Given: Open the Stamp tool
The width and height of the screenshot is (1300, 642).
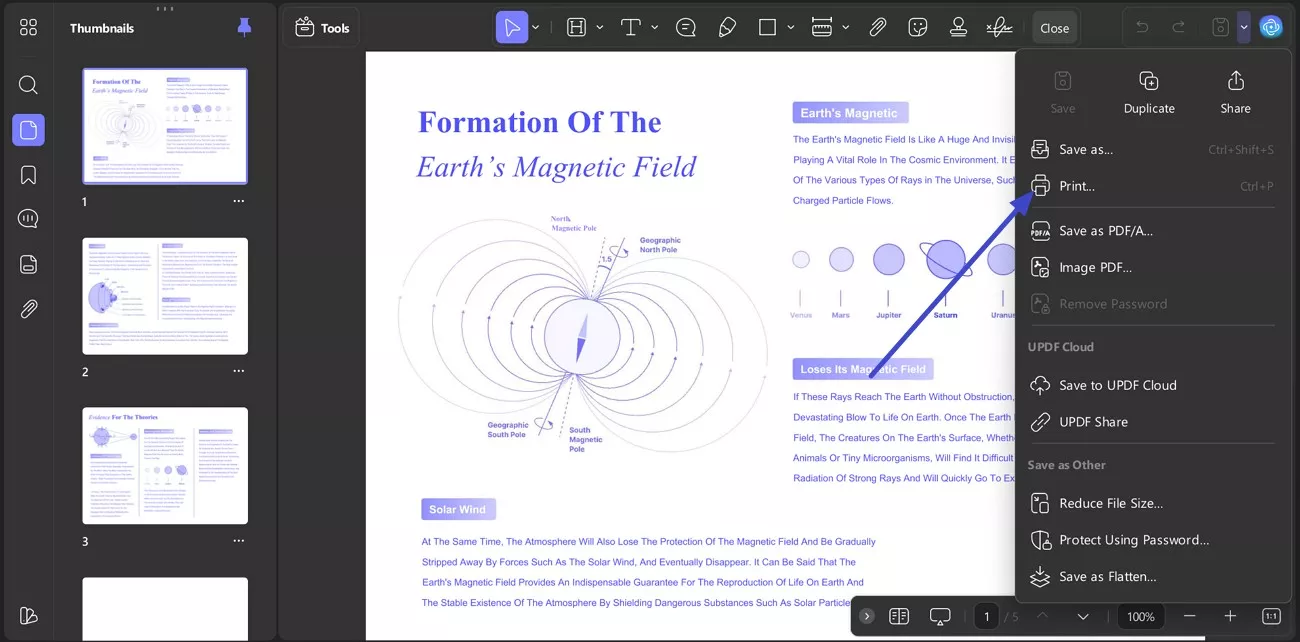Looking at the screenshot, I should [958, 27].
